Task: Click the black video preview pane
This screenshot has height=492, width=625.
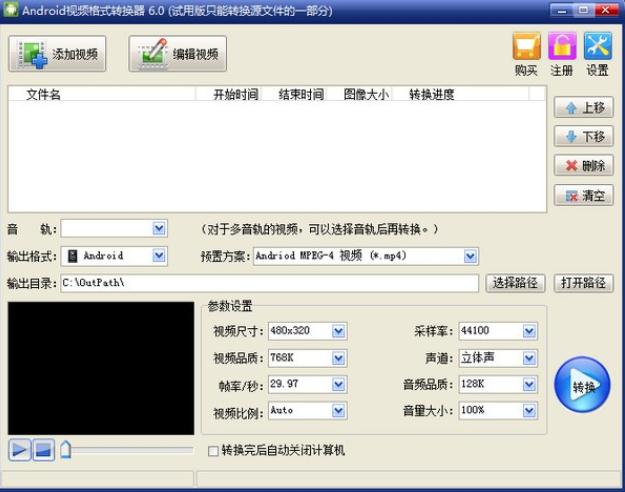Action: (101, 368)
